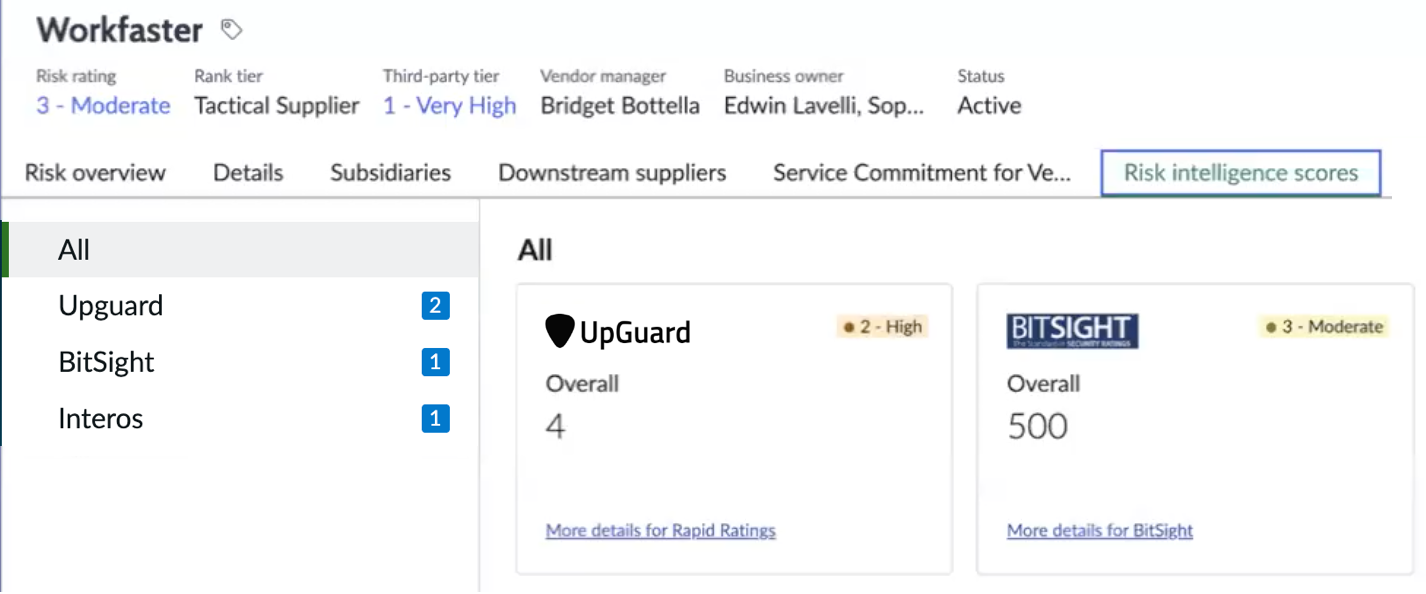The width and height of the screenshot is (1426, 594).
Task: Select Interos in the provider list
Action: click(240, 418)
